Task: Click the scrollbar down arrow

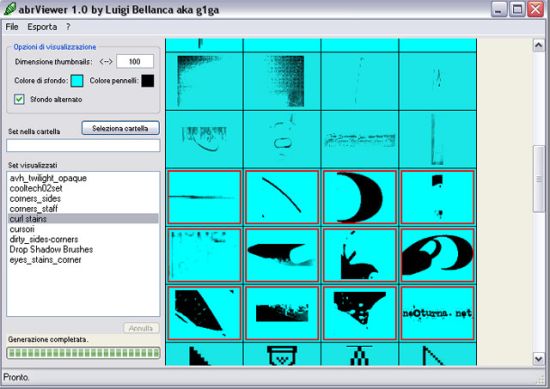Action: [x=538, y=358]
